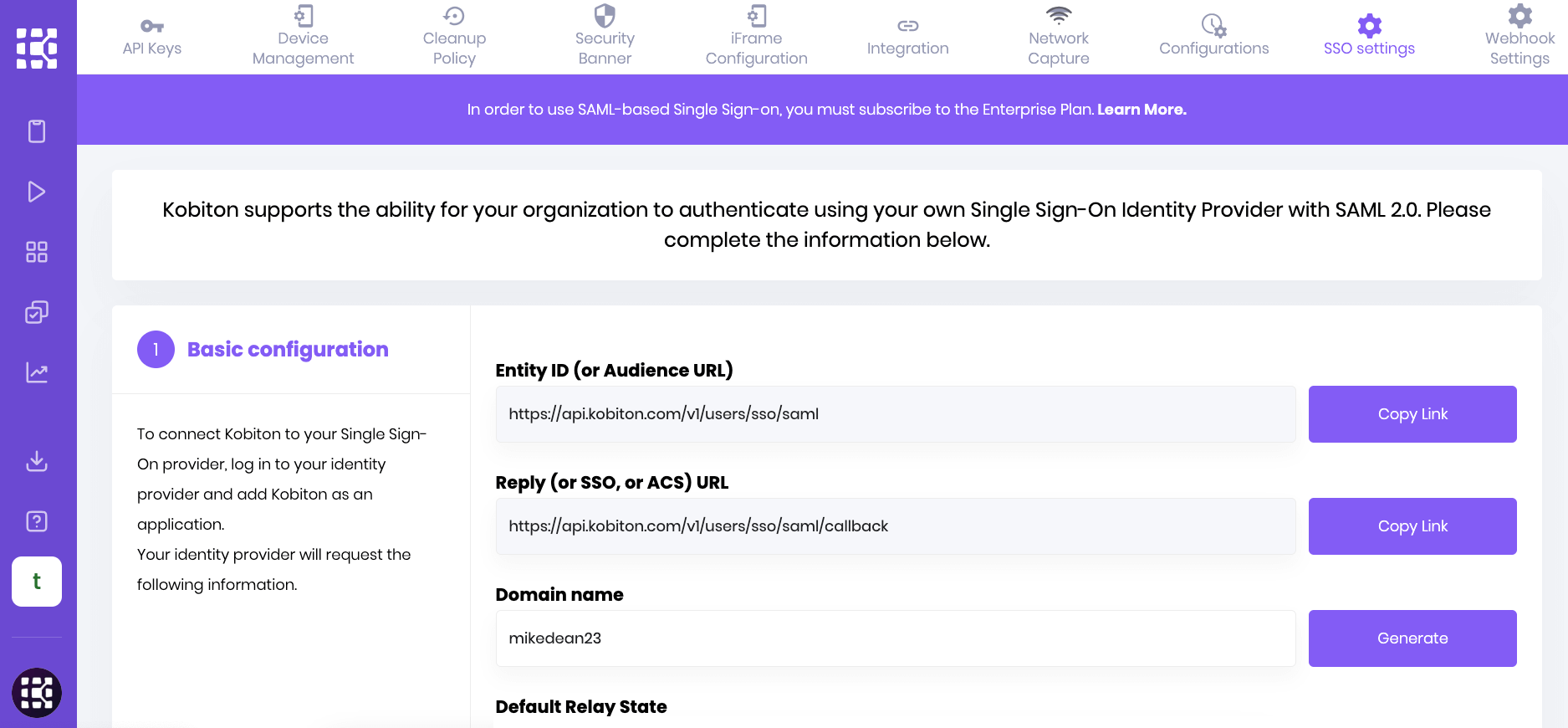This screenshot has width=1568, height=728.
Task: Click the Device Management phone gear icon
Action: point(304,16)
